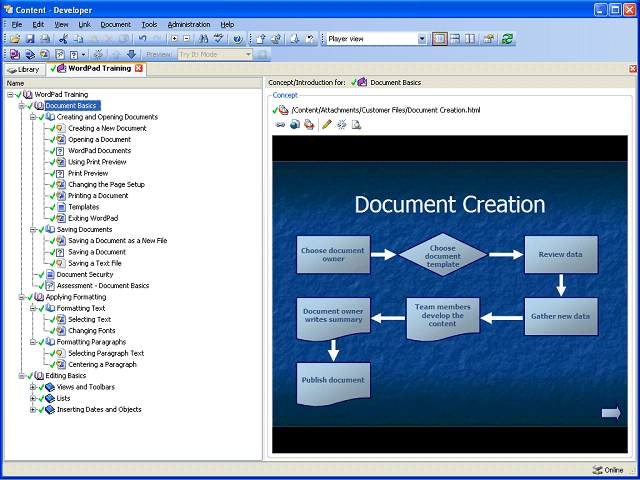Click the Find binoculars icon
Image resolution: width=640 pixels, height=480 pixels.
click(203, 39)
